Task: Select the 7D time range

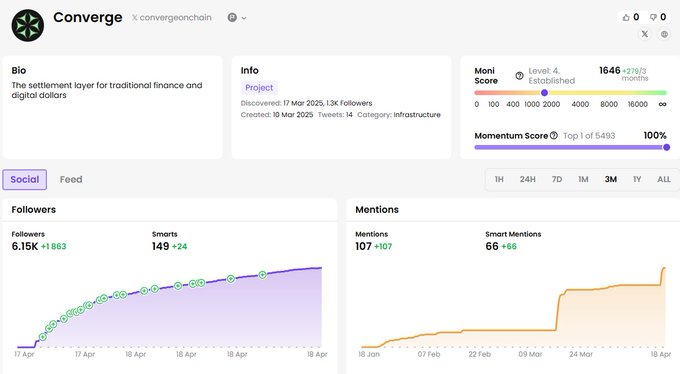Action: pos(557,179)
